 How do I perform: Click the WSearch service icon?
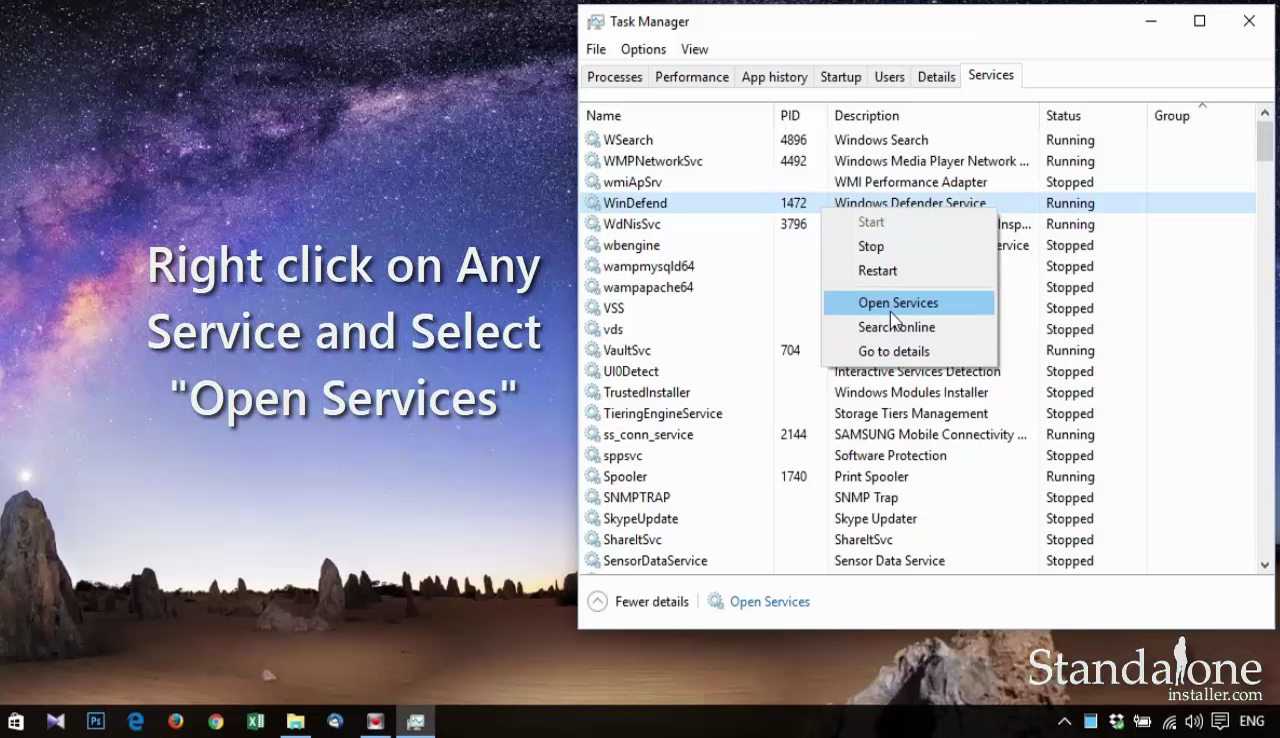(x=593, y=140)
